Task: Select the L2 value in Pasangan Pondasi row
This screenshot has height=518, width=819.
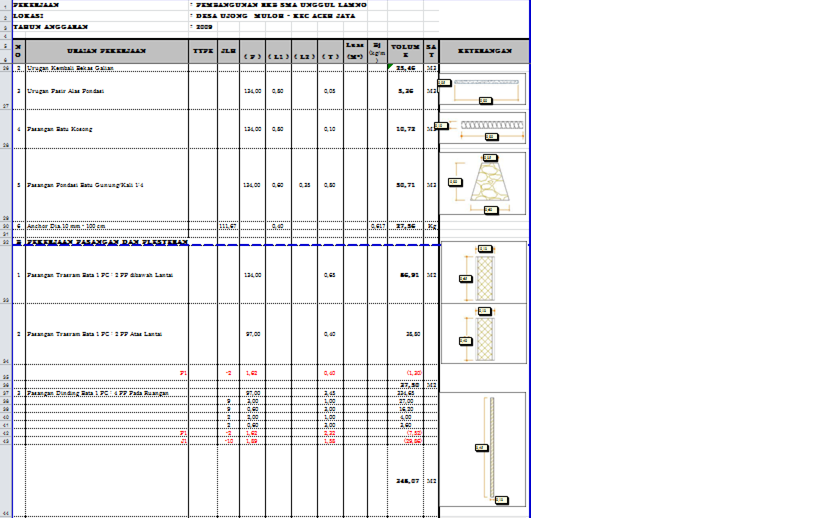Action: click(x=304, y=185)
